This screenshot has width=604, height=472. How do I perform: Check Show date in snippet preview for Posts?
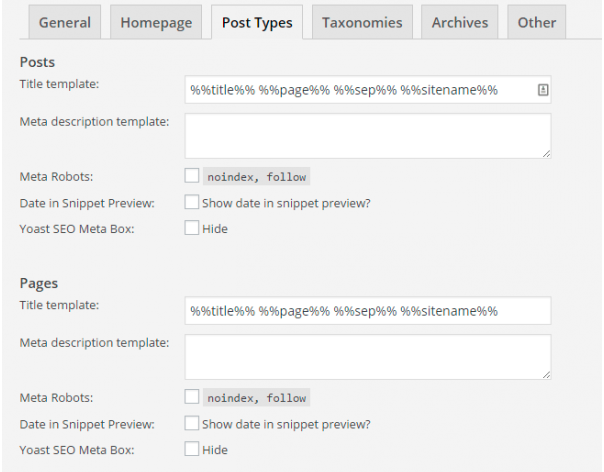[x=192, y=203]
